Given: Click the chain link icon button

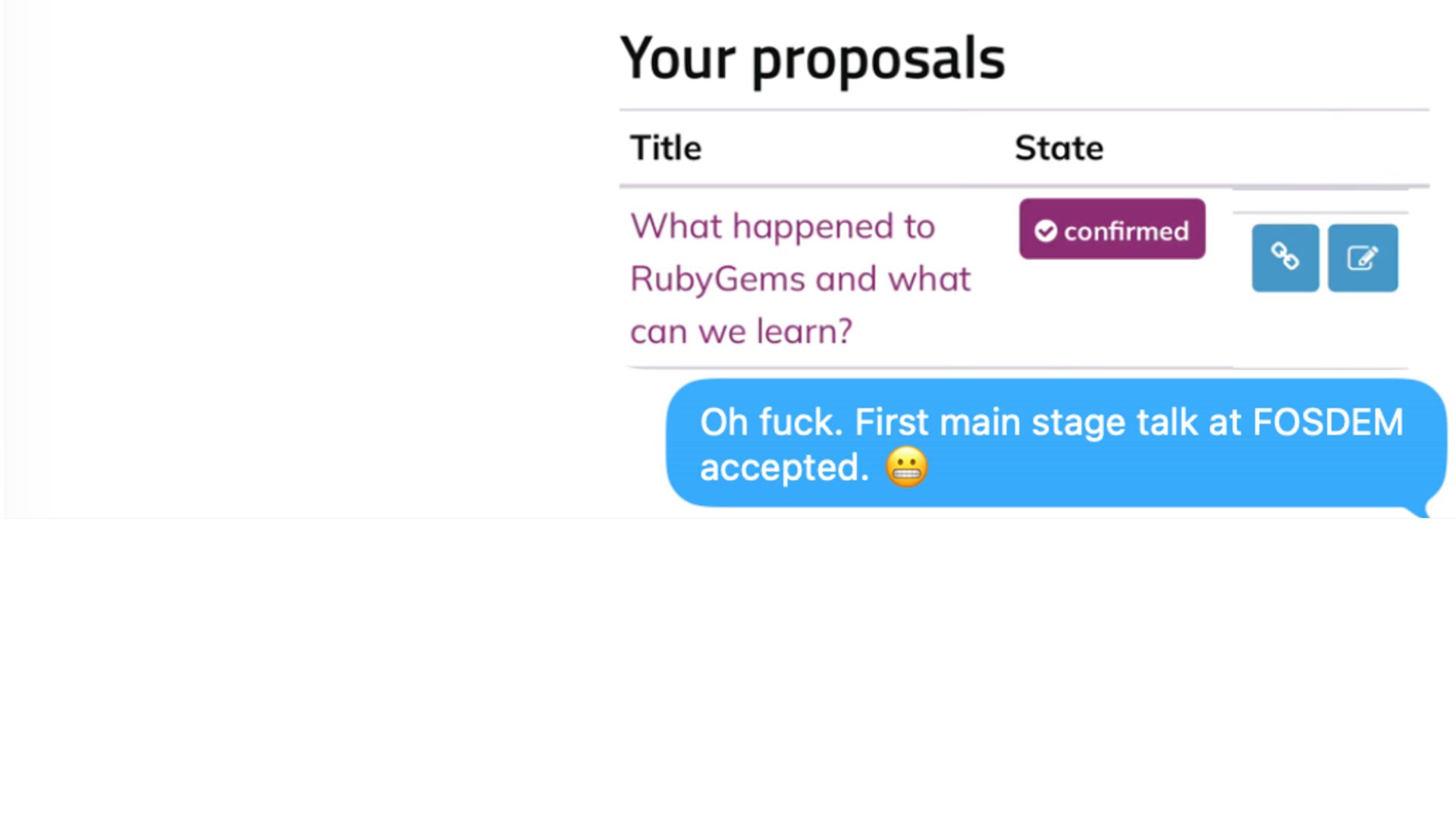Looking at the screenshot, I should coord(1285,258).
